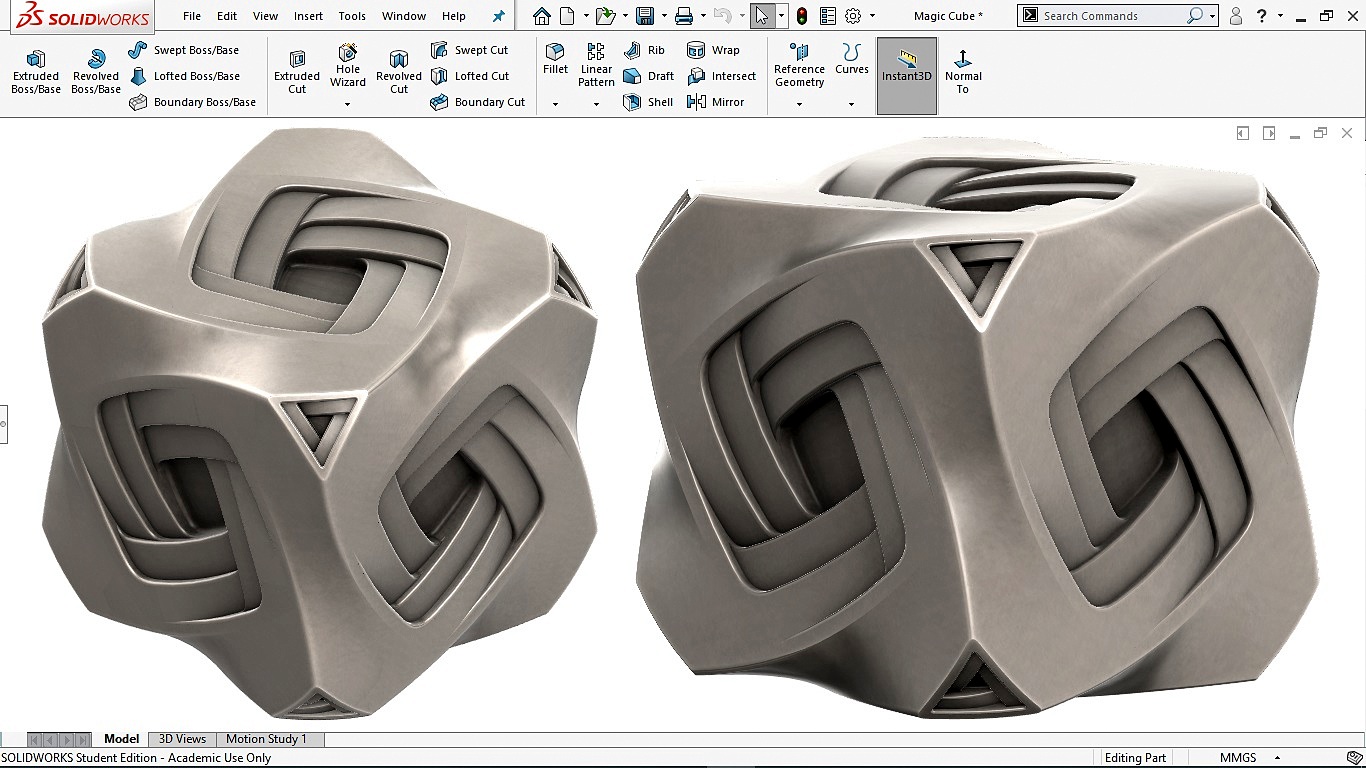Select the Wrap feature

[x=714, y=50]
